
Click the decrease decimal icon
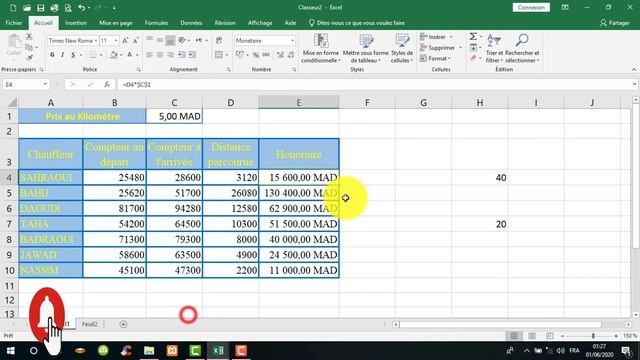point(291,55)
